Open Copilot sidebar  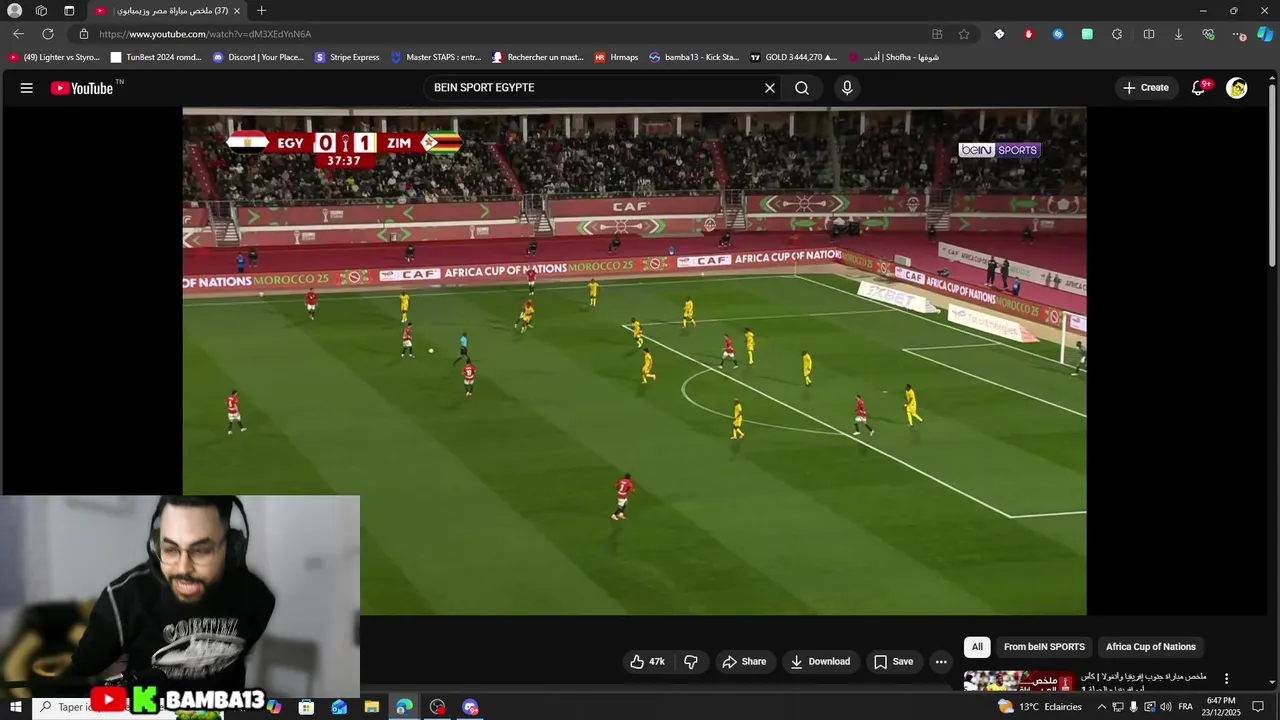pos(1265,34)
